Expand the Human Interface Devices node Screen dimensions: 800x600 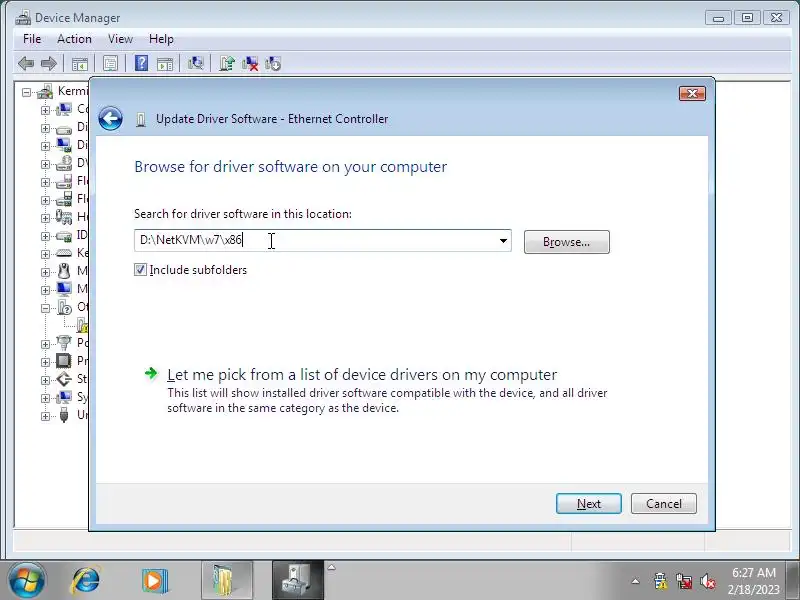[x=45, y=218]
